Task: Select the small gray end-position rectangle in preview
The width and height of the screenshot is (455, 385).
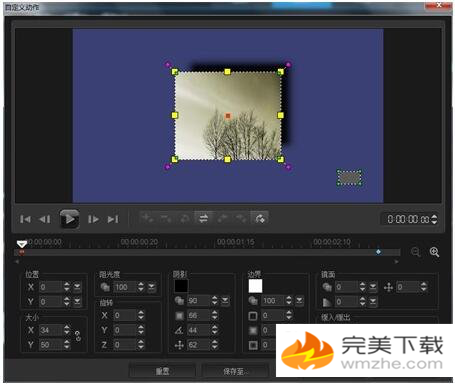Action: click(x=349, y=177)
